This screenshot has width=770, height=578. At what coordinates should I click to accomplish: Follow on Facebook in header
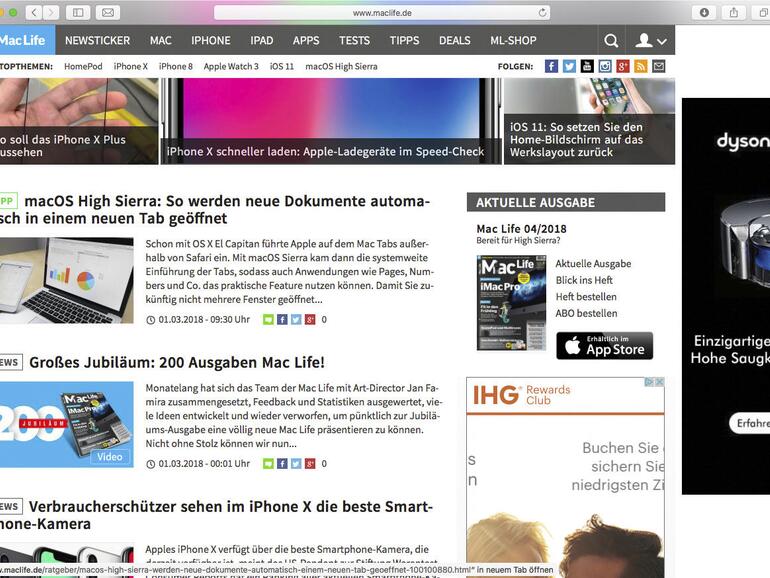[551, 66]
